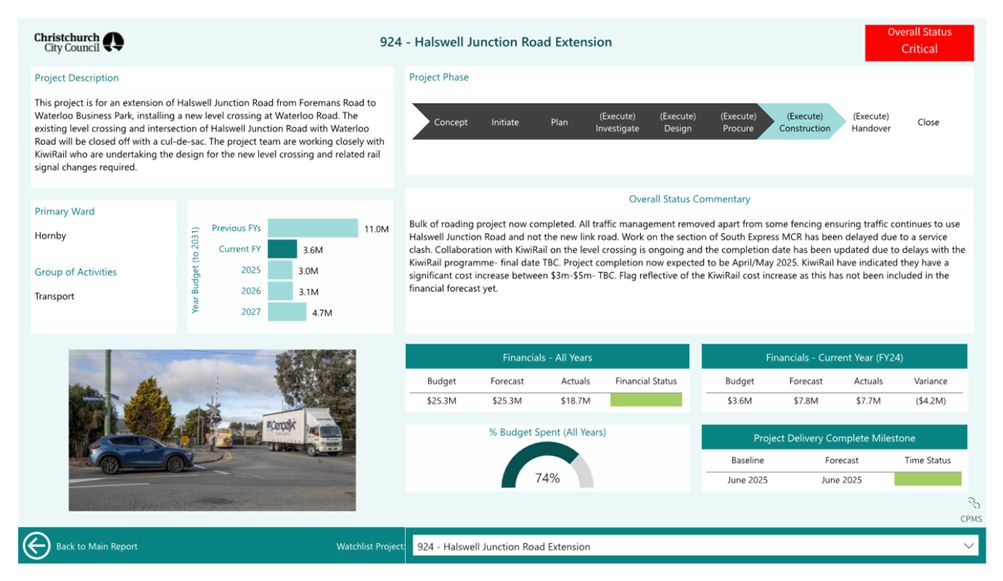The image size is (1003, 581).
Task: Select the Concept phase arrow
Action: pos(450,122)
